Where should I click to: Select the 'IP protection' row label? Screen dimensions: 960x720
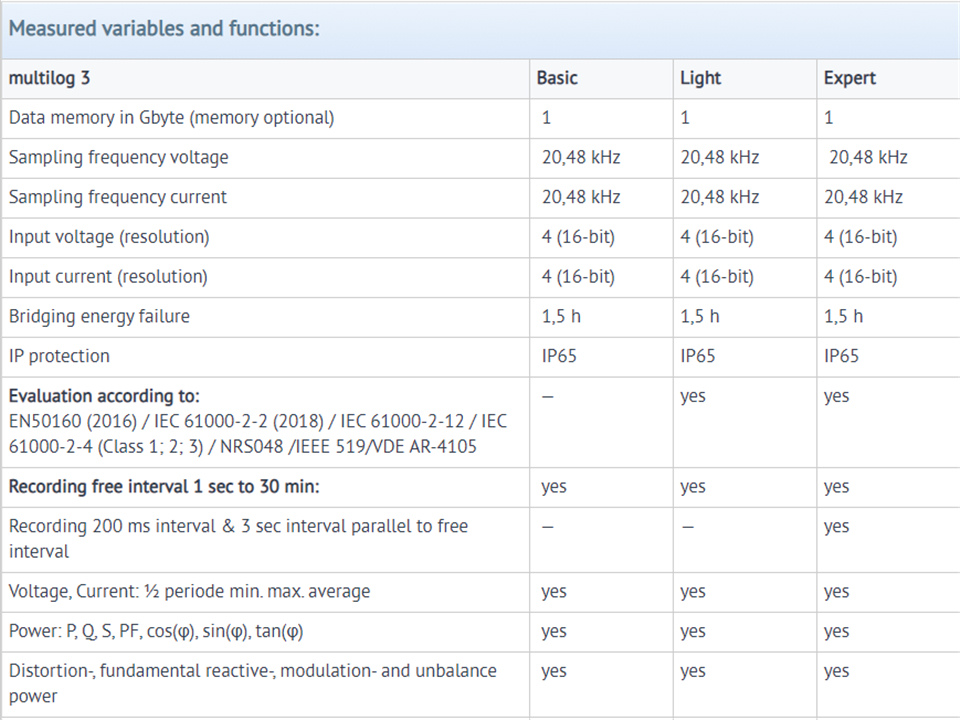tap(59, 356)
